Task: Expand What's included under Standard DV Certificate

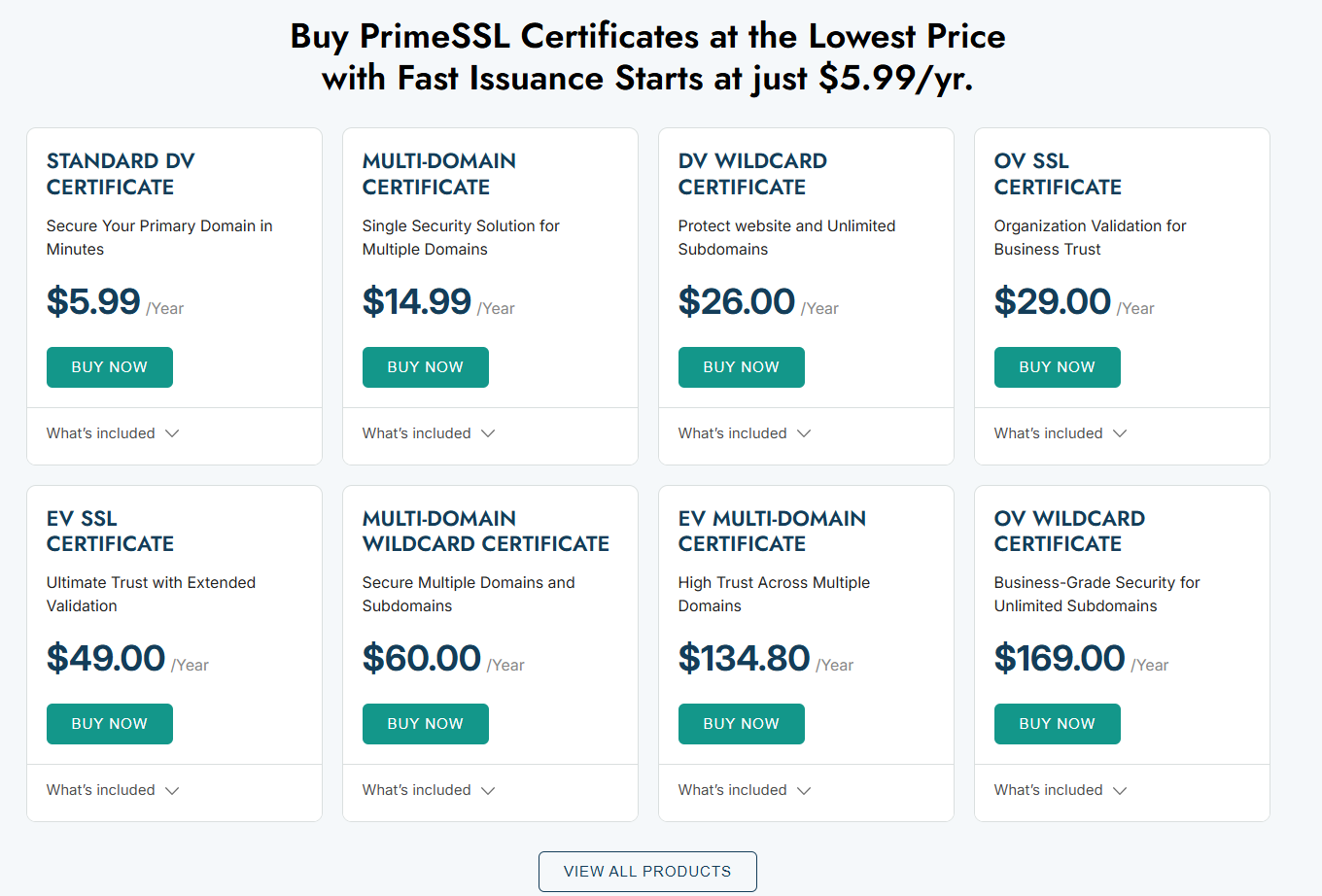Action: pyautogui.click(x=113, y=433)
